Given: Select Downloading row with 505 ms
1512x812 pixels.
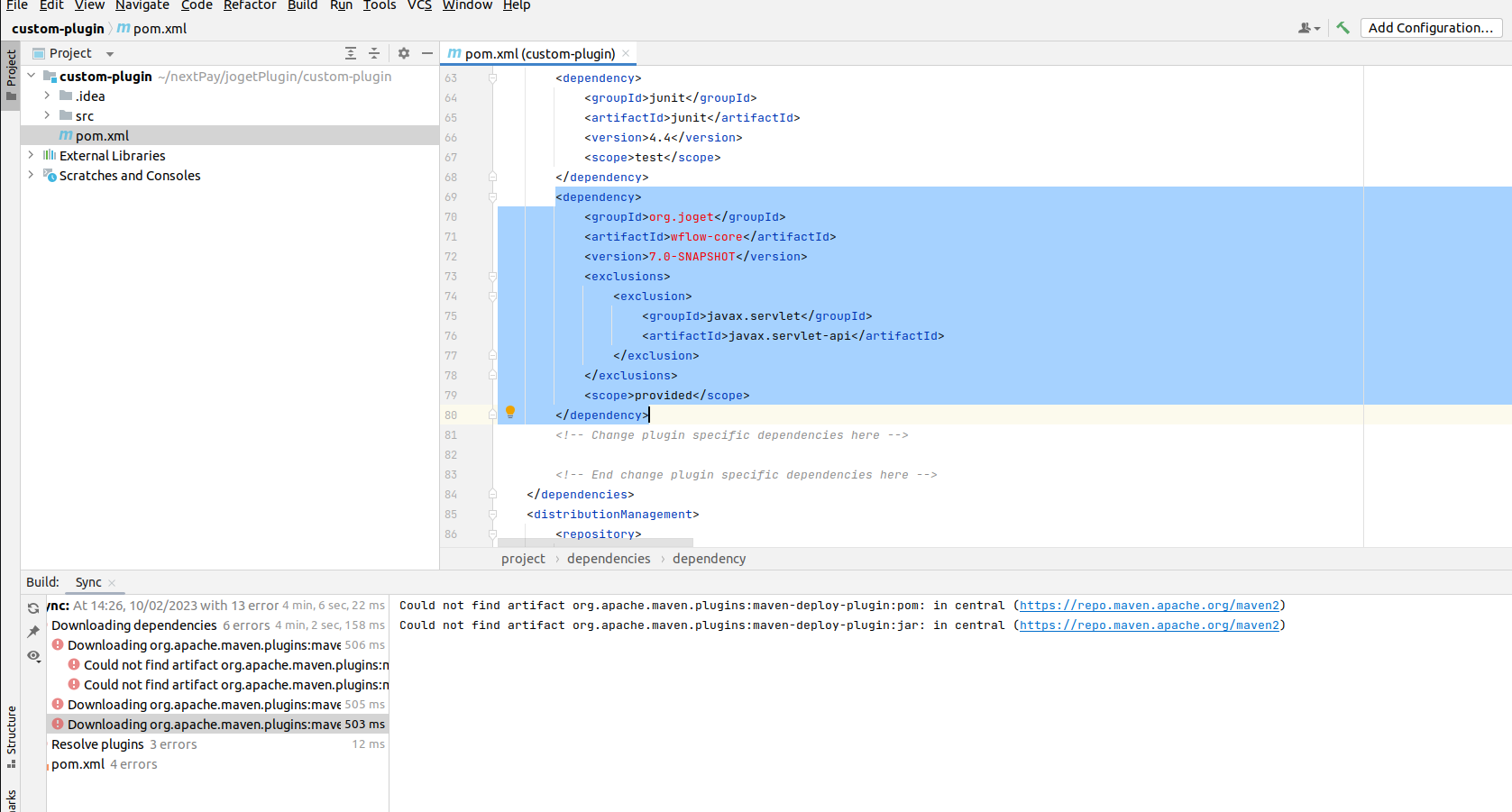Looking at the screenshot, I should (217, 705).
